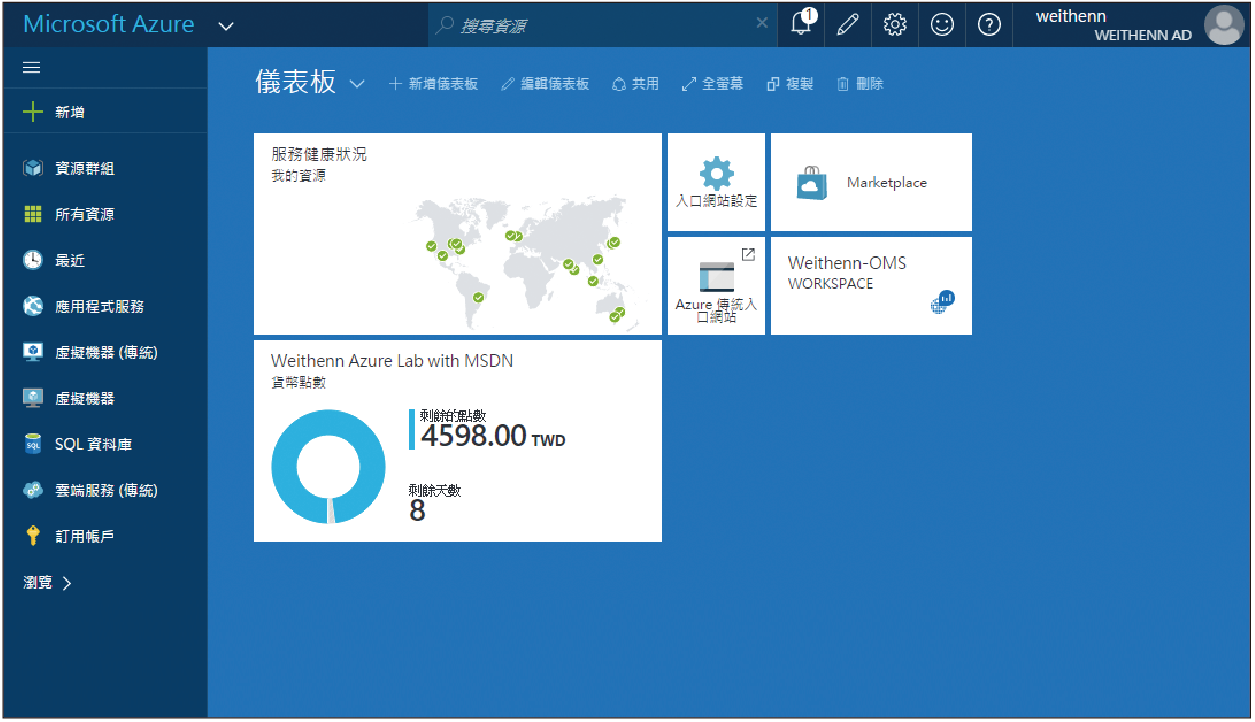The width and height of the screenshot is (1255, 722).
Task: Open the weithenn account avatar menu
Action: click(x=1224, y=25)
